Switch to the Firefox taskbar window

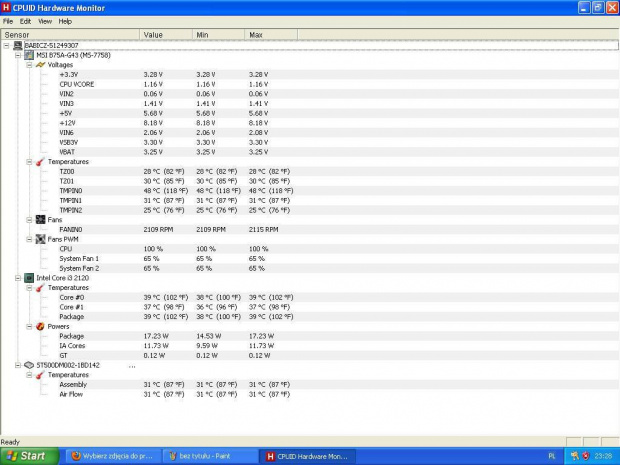114,456
